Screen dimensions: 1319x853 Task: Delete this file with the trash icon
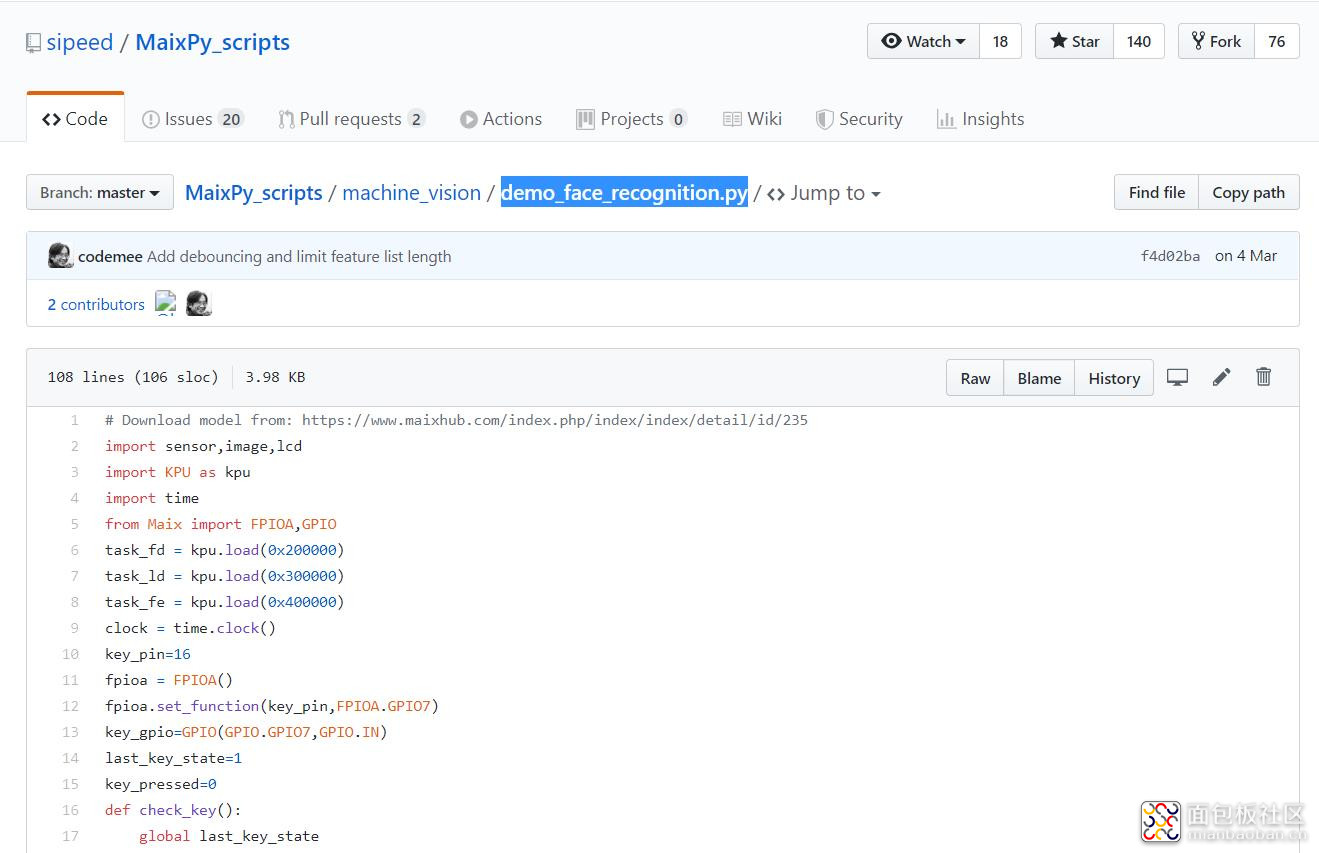[1264, 377]
